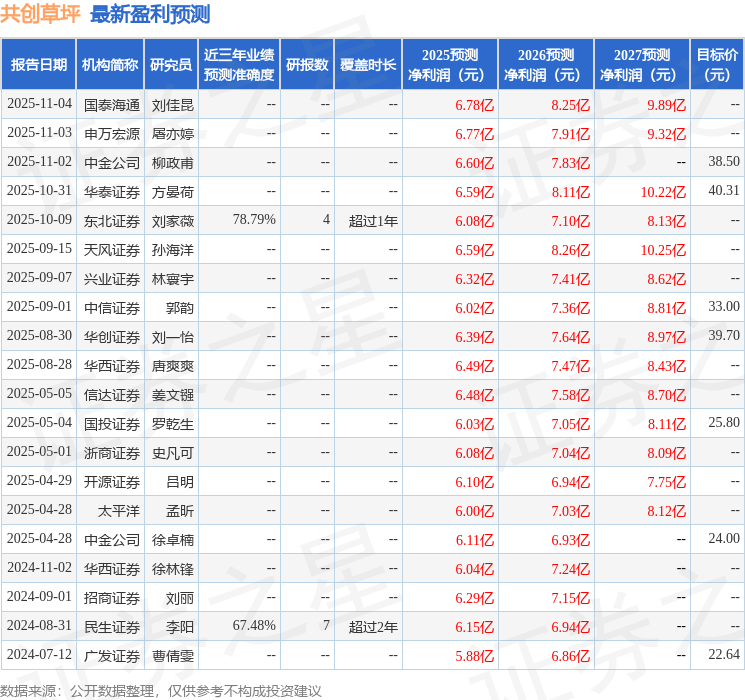Screen dimensions: 745x700
Task: Click analyst name 屠亦婷
Action: tap(173, 134)
